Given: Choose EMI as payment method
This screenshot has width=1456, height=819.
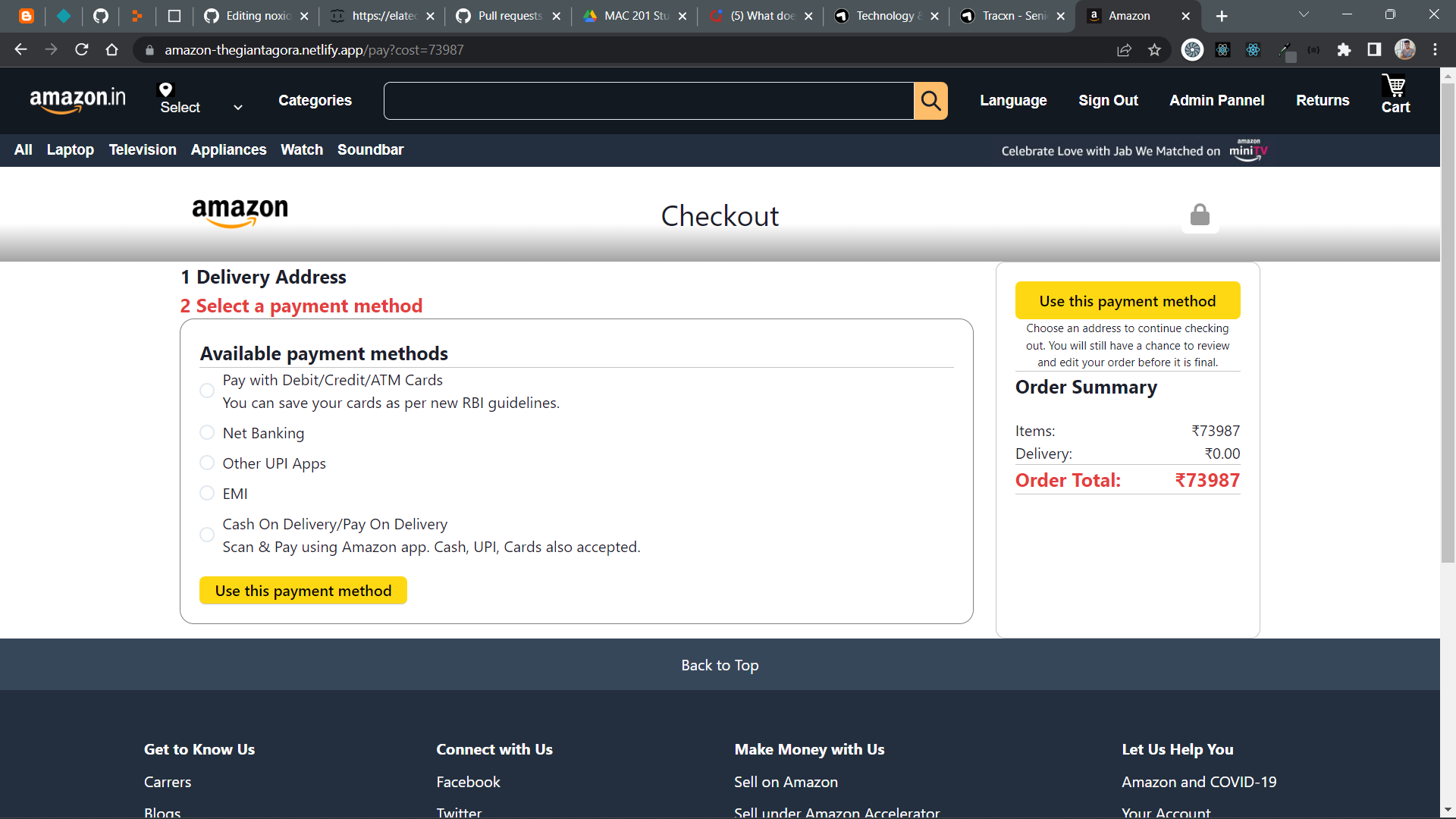Looking at the screenshot, I should coord(206,493).
